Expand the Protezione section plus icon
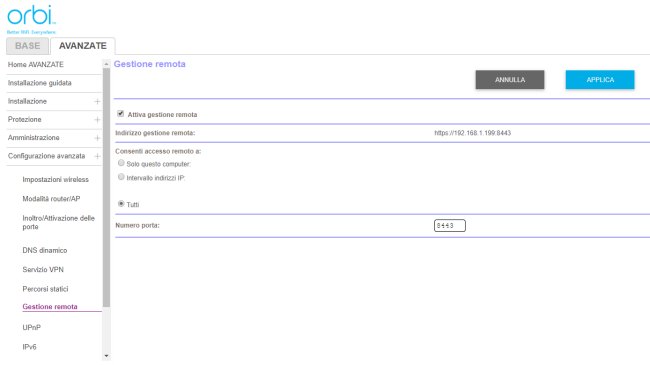This screenshot has height=365, width=650. coord(97,120)
